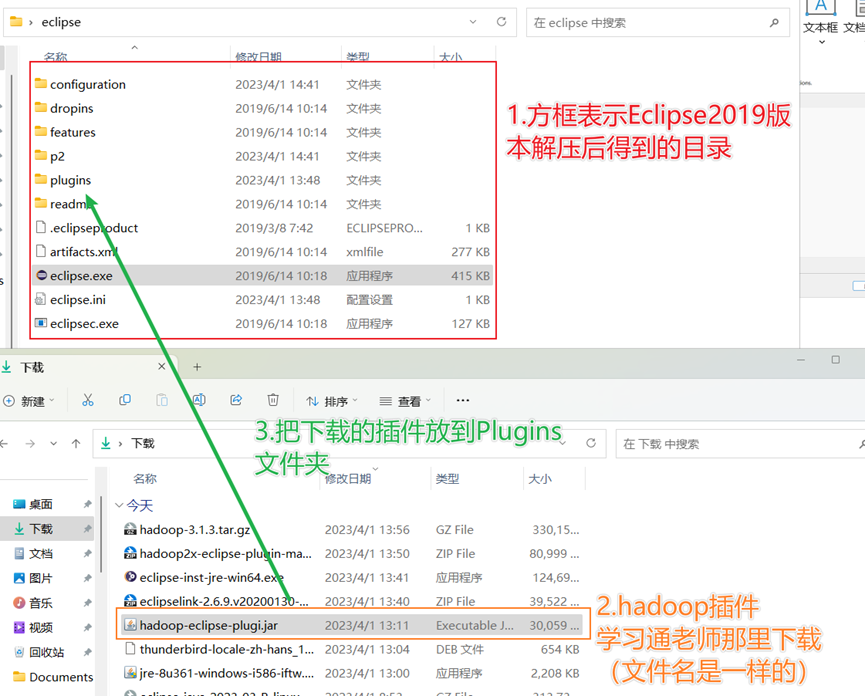Viewport: 865px width, 696px height.
Task: Unpin 图片 using its pin icon
Action: tap(87, 578)
